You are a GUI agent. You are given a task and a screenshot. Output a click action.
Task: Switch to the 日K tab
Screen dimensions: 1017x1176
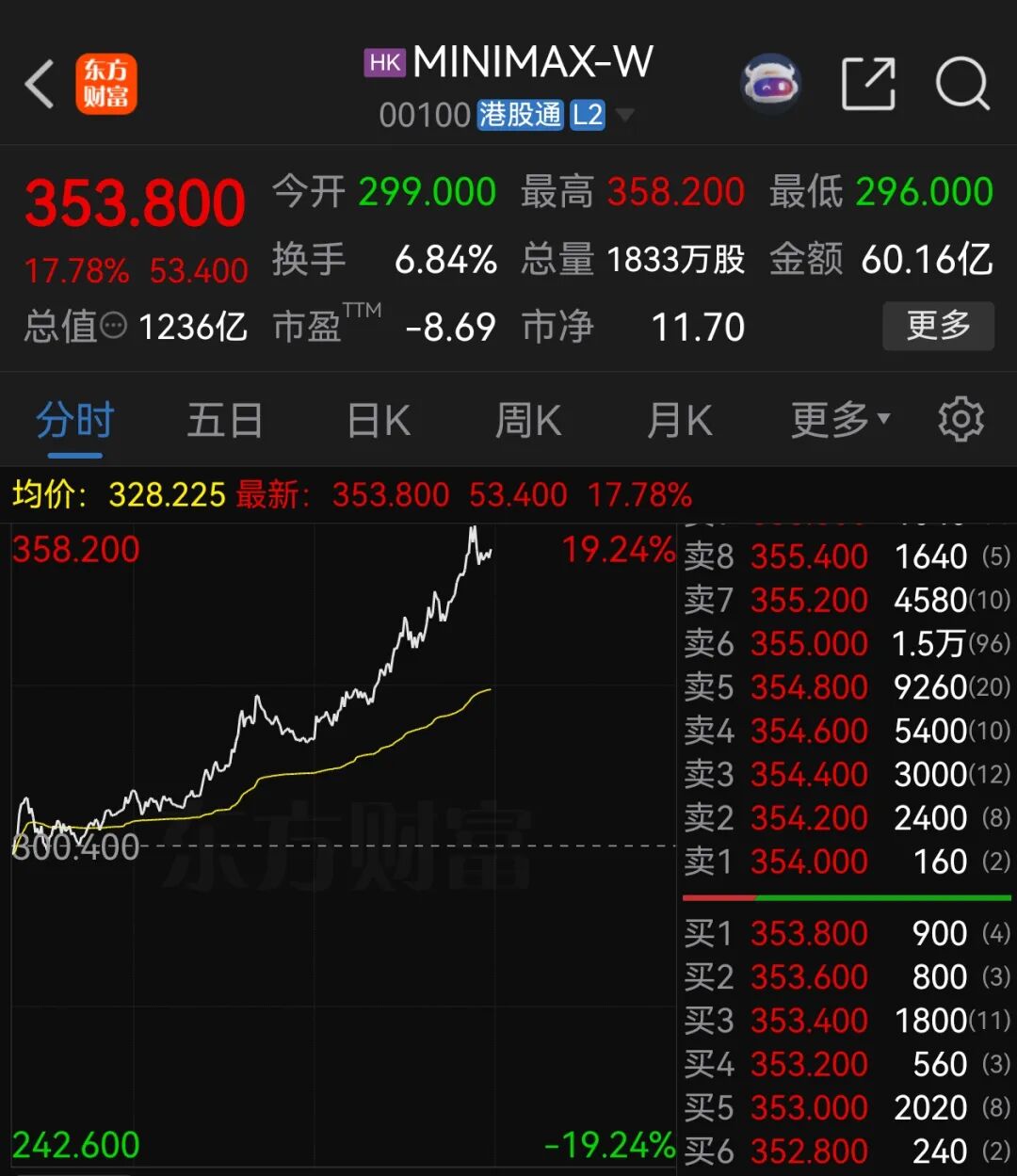click(379, 420)
